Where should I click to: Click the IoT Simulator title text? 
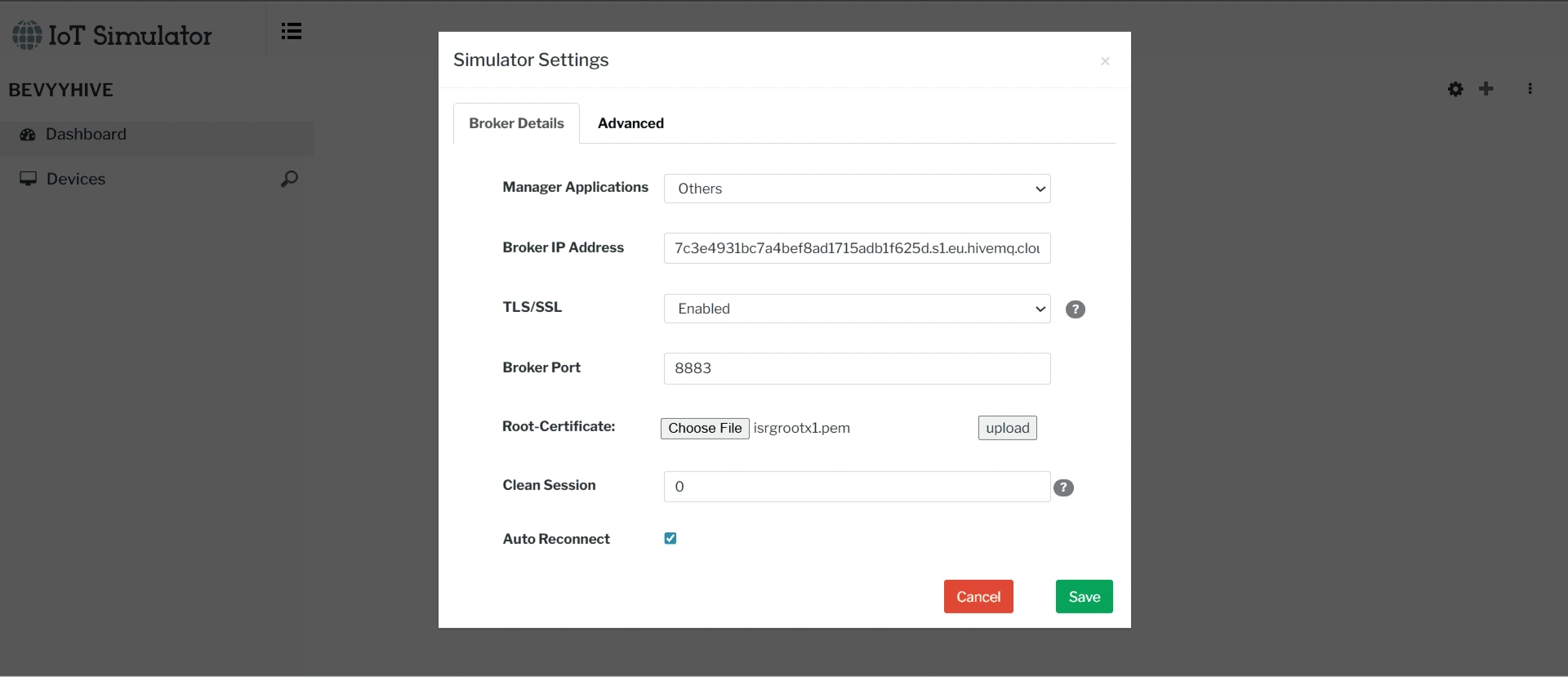click(130, 35)
